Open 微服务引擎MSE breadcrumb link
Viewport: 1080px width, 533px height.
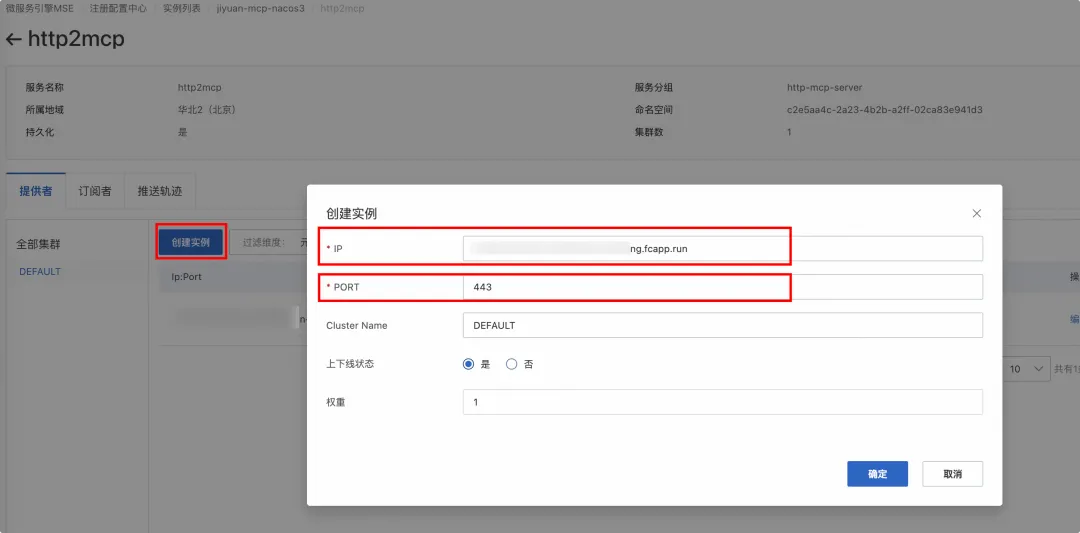click(39, 9)
